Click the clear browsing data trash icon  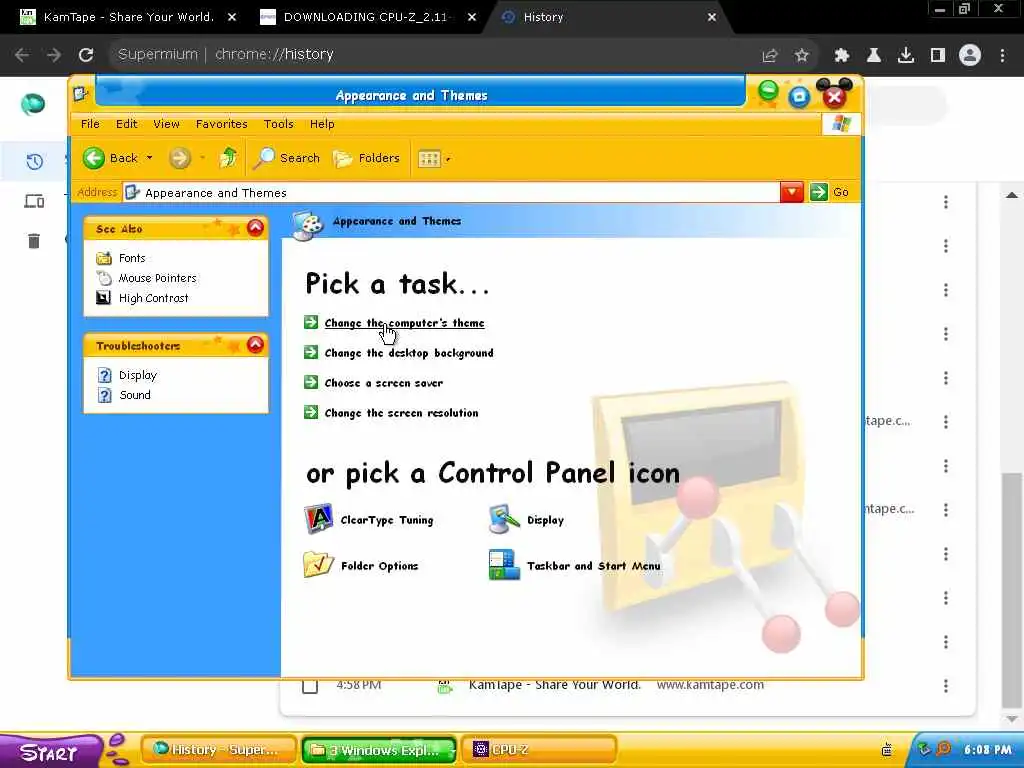pyautogui.click(x=34, y=241)
